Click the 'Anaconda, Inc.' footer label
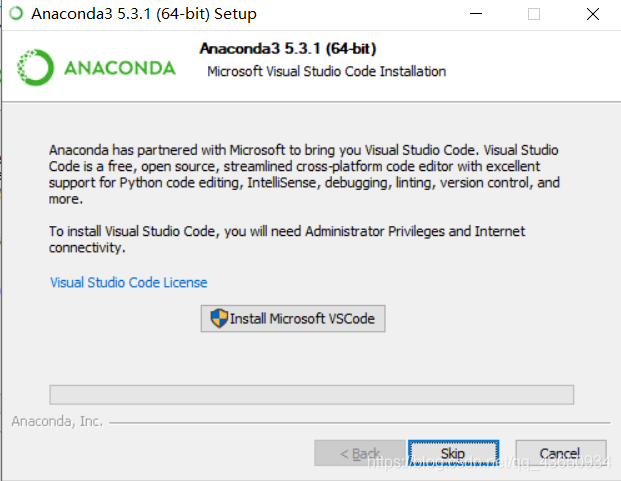This screenshot has width=621, height=481. [57, 422]
